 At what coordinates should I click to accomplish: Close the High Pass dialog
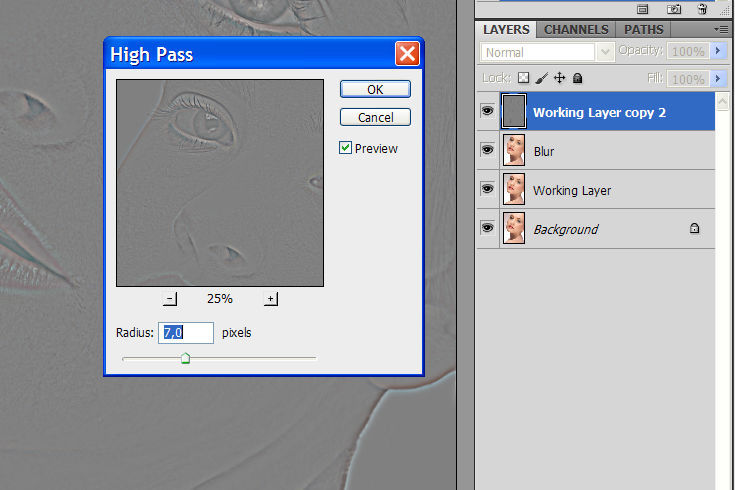click(407, 54)
